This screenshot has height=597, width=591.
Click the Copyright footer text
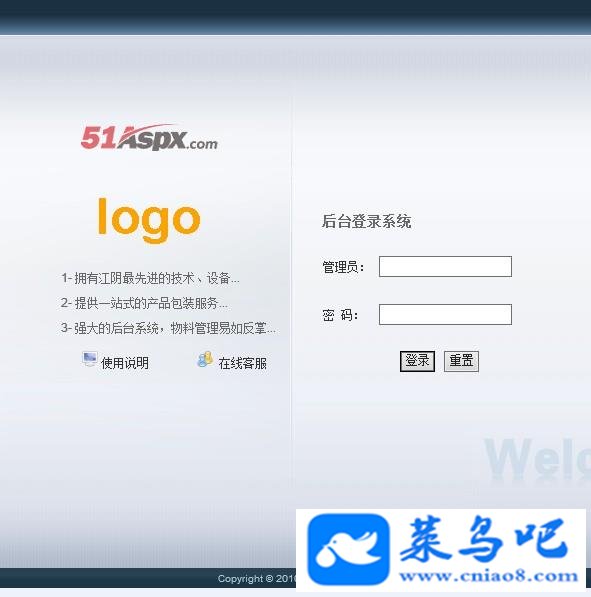point(257,578)
